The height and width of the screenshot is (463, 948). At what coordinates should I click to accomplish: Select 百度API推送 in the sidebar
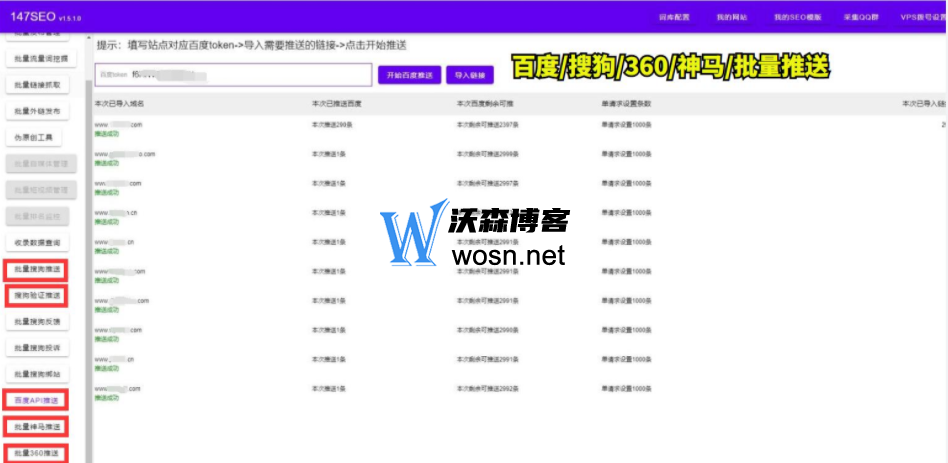pos(38,401)
